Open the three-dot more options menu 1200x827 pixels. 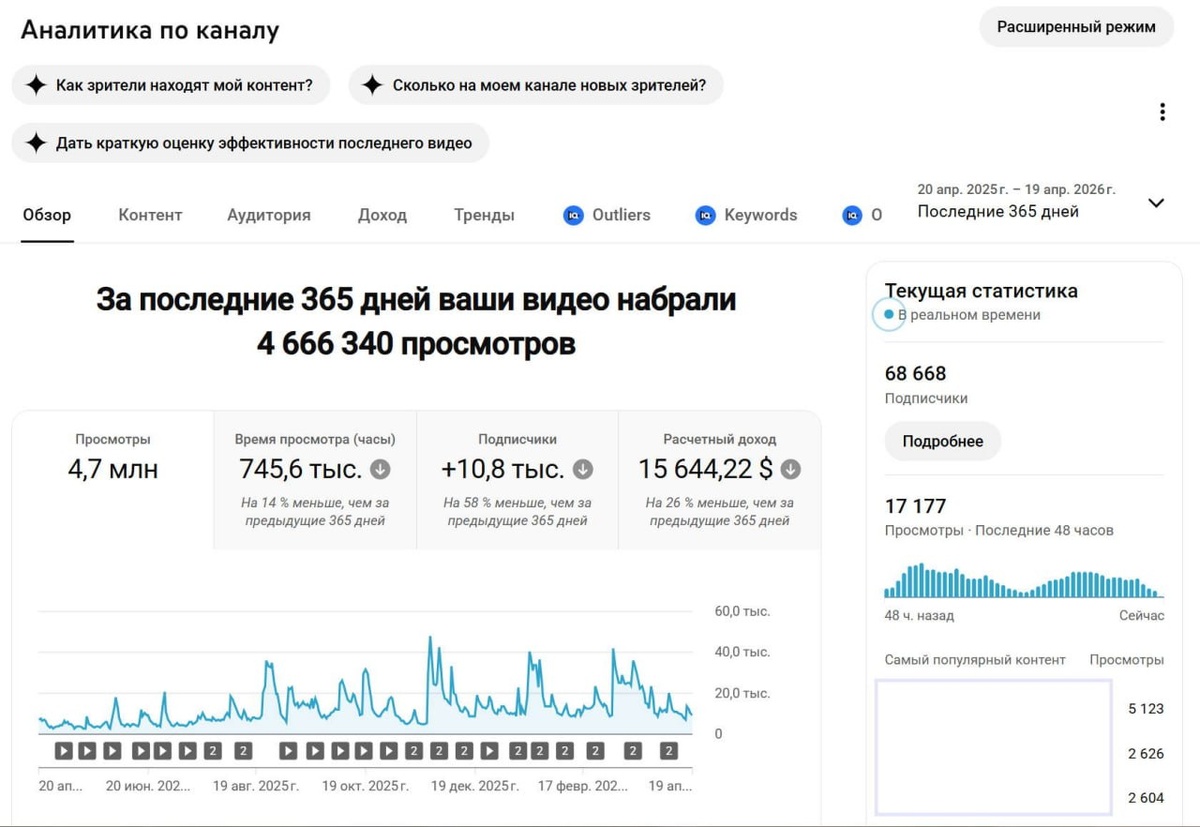tap(1162, 112)
